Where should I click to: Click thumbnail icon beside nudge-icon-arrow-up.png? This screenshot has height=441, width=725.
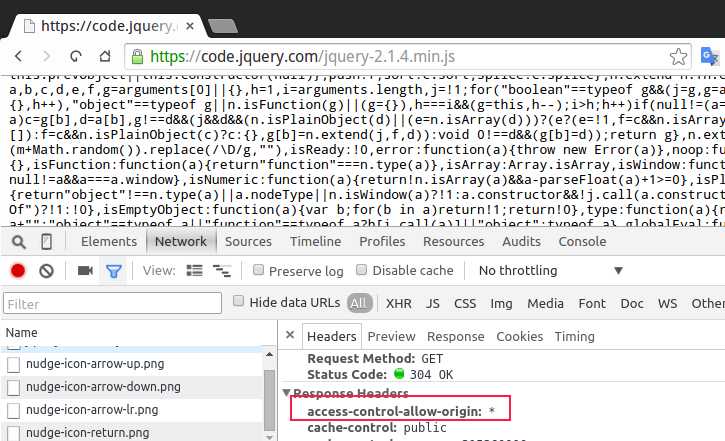pyautogui.click(x=13, y=365)
